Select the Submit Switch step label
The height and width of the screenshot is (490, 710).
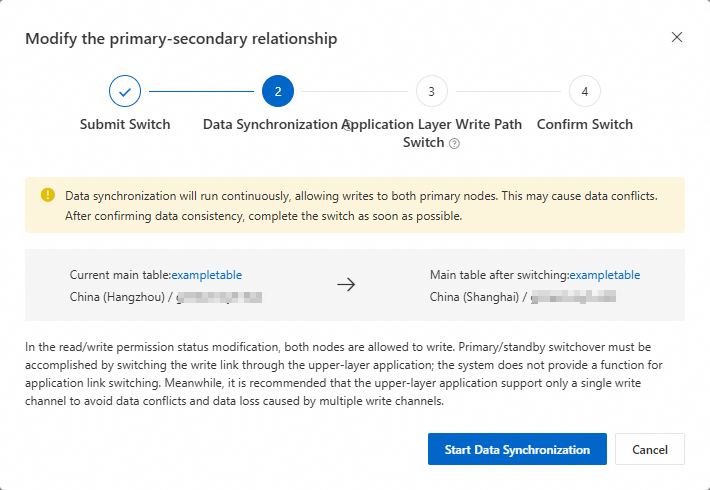point(125,125)
